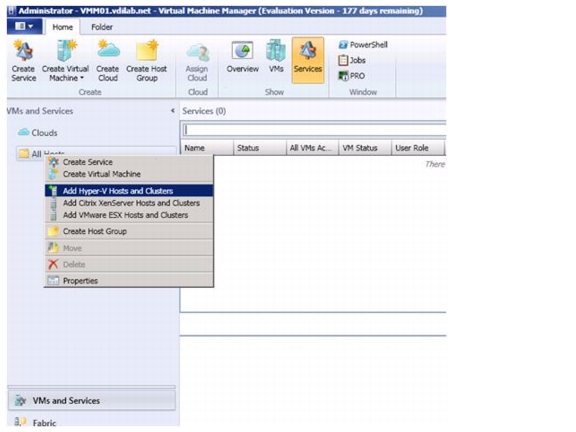Choose Create Service in context menu

[129, 162]
